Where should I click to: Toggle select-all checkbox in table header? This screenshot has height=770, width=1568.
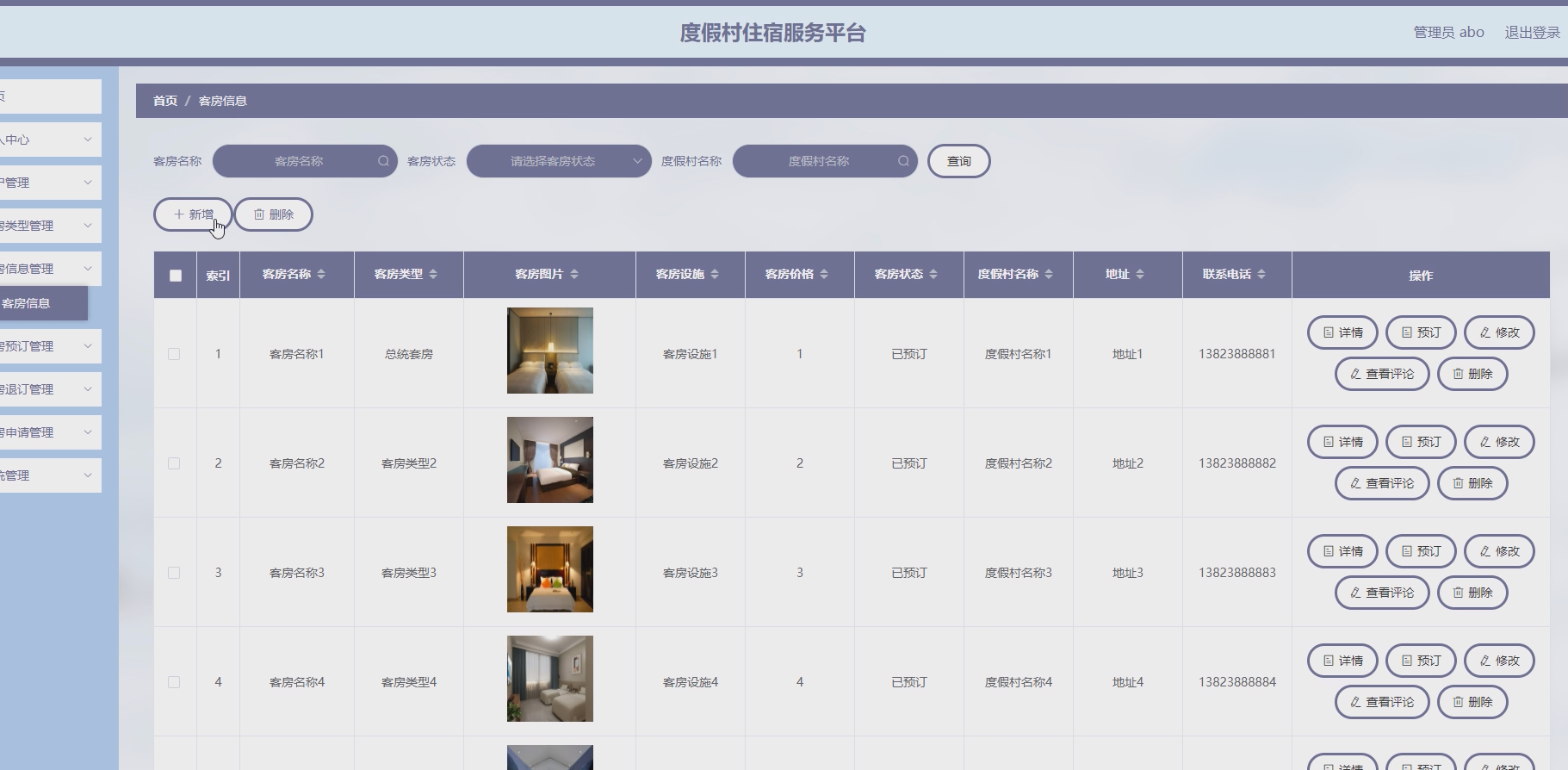point(176,276)
